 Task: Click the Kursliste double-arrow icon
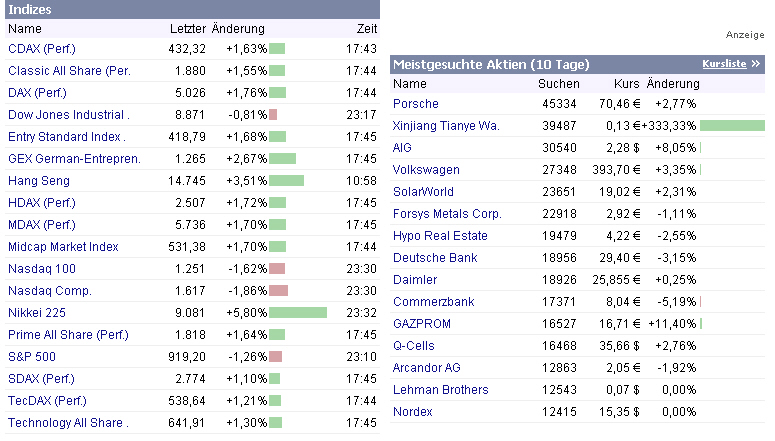click(x=756, y=64)
